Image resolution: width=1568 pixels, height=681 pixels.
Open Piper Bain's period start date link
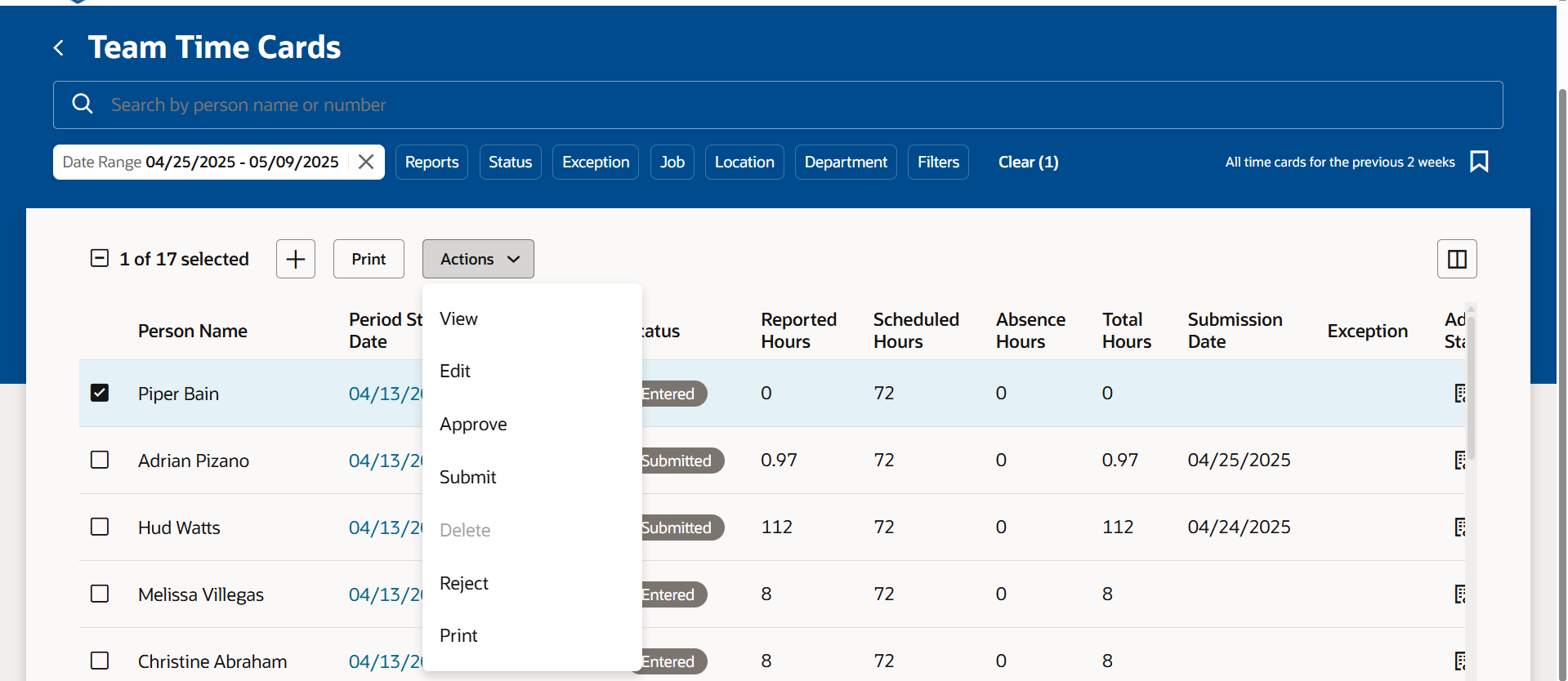pyautogui.click(x=386, y=394)
